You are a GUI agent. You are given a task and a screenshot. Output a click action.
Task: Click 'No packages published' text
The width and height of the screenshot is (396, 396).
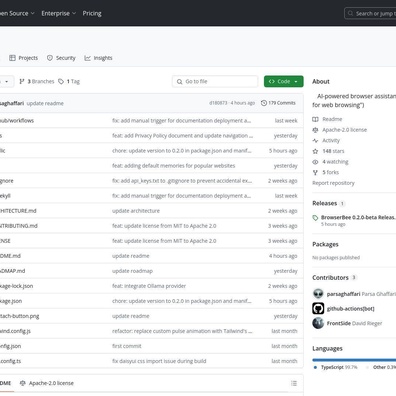(x=336, y=257)
